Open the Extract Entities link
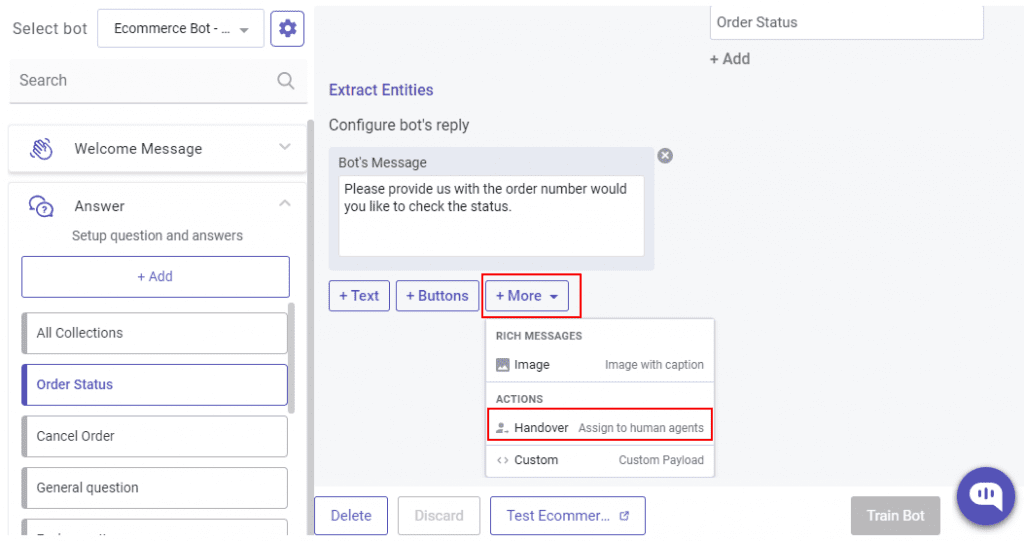 tap(381, 90)
